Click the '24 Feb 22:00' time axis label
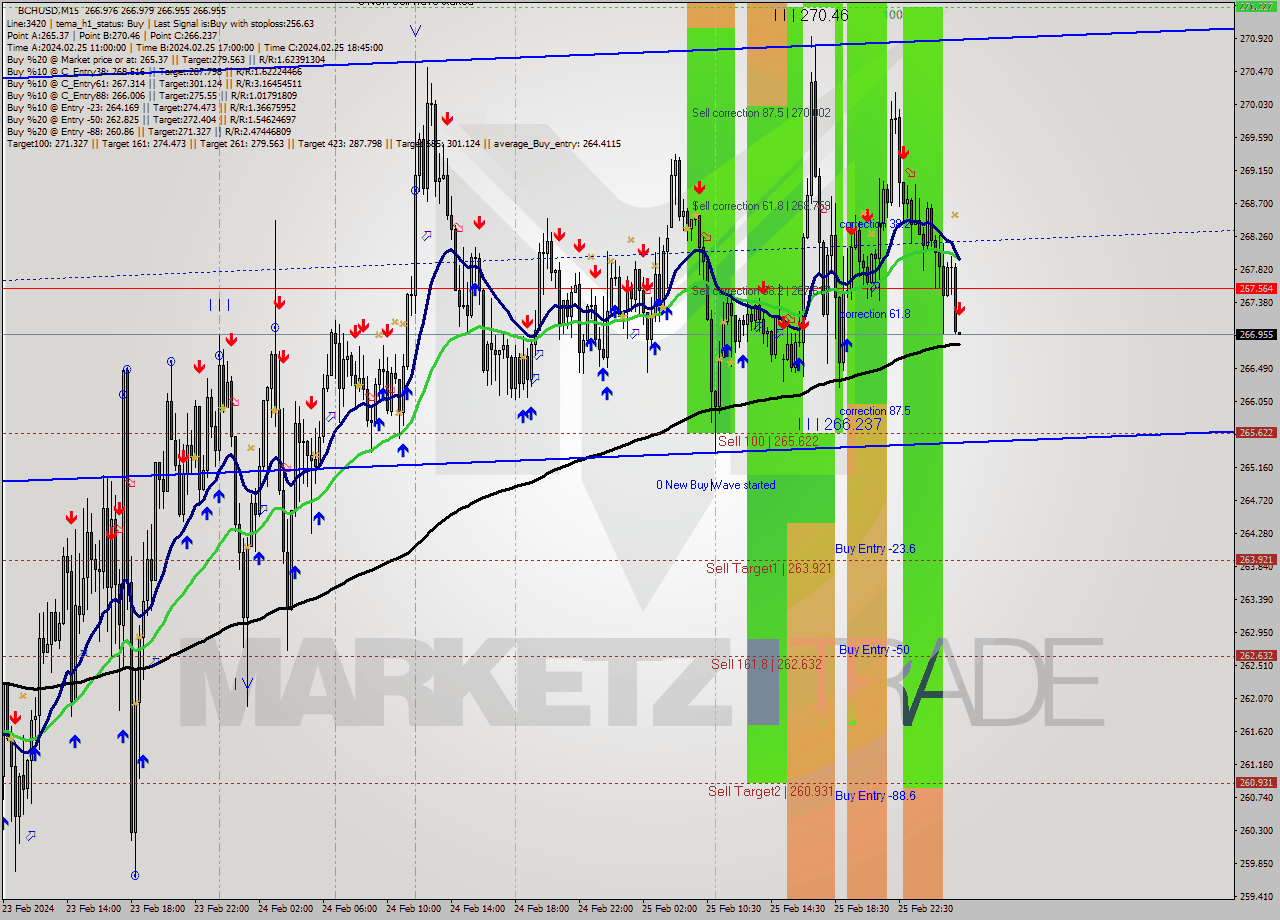This screenshot has height=920, width=1280. point(605,909)
